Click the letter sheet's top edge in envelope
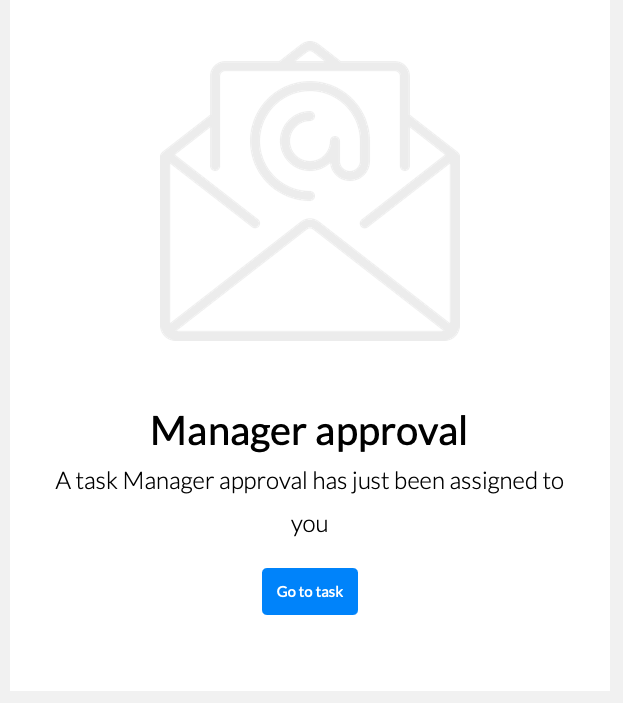 tap(310, 66)
